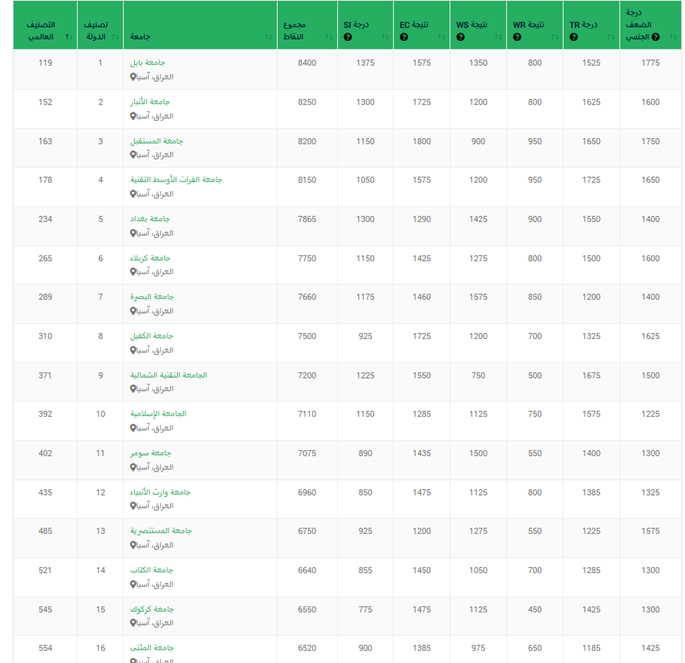Viewport: 685px width, 663px height.
Task: Click the sort arrows in the مجموع النقاط header
Action: [331, 37]
